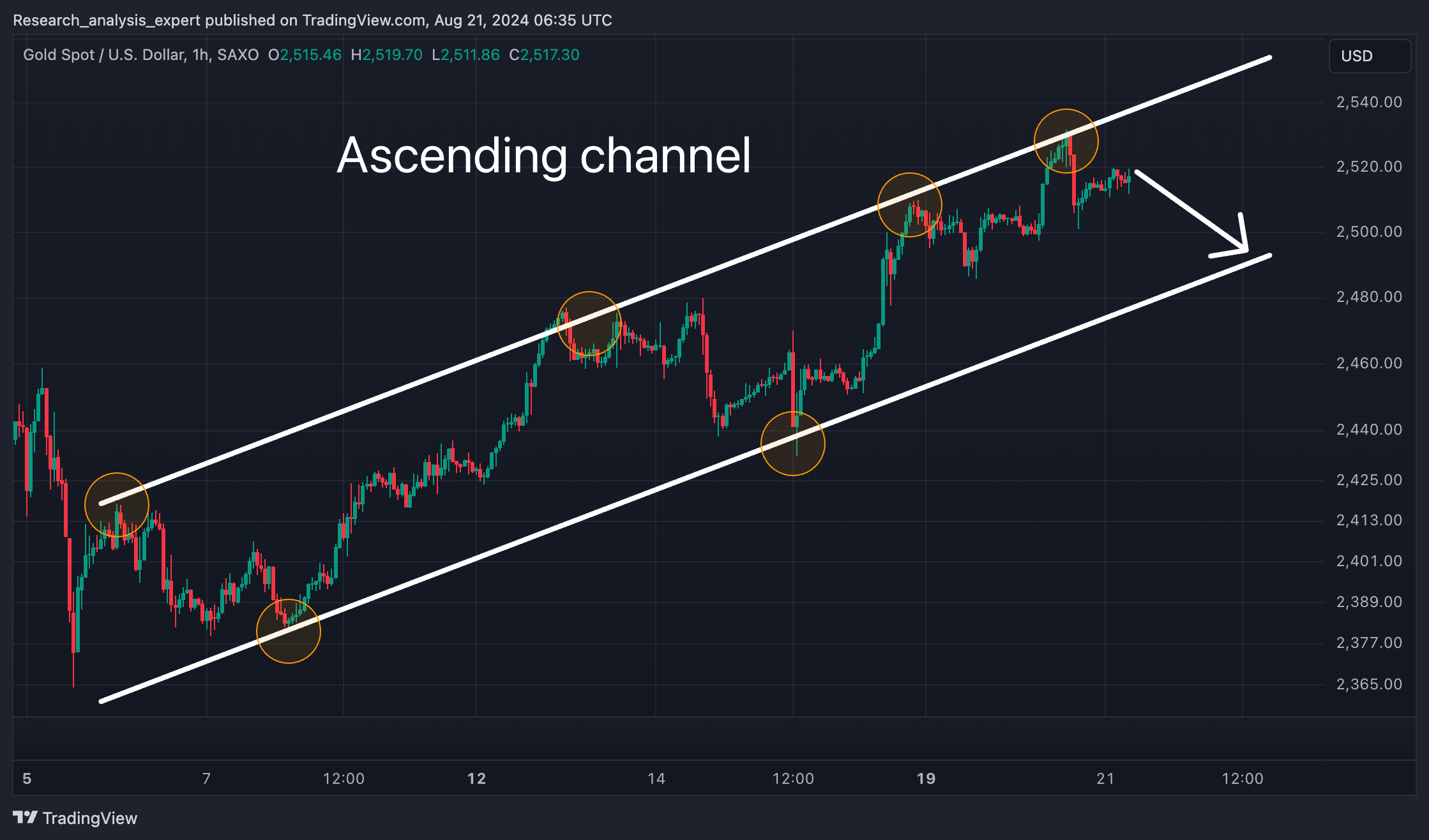Image resolution: width=1429 pixels, height=840 pixels.
Task: Click the bold date label 12 on time axis
Action: [x=476, y=779]
